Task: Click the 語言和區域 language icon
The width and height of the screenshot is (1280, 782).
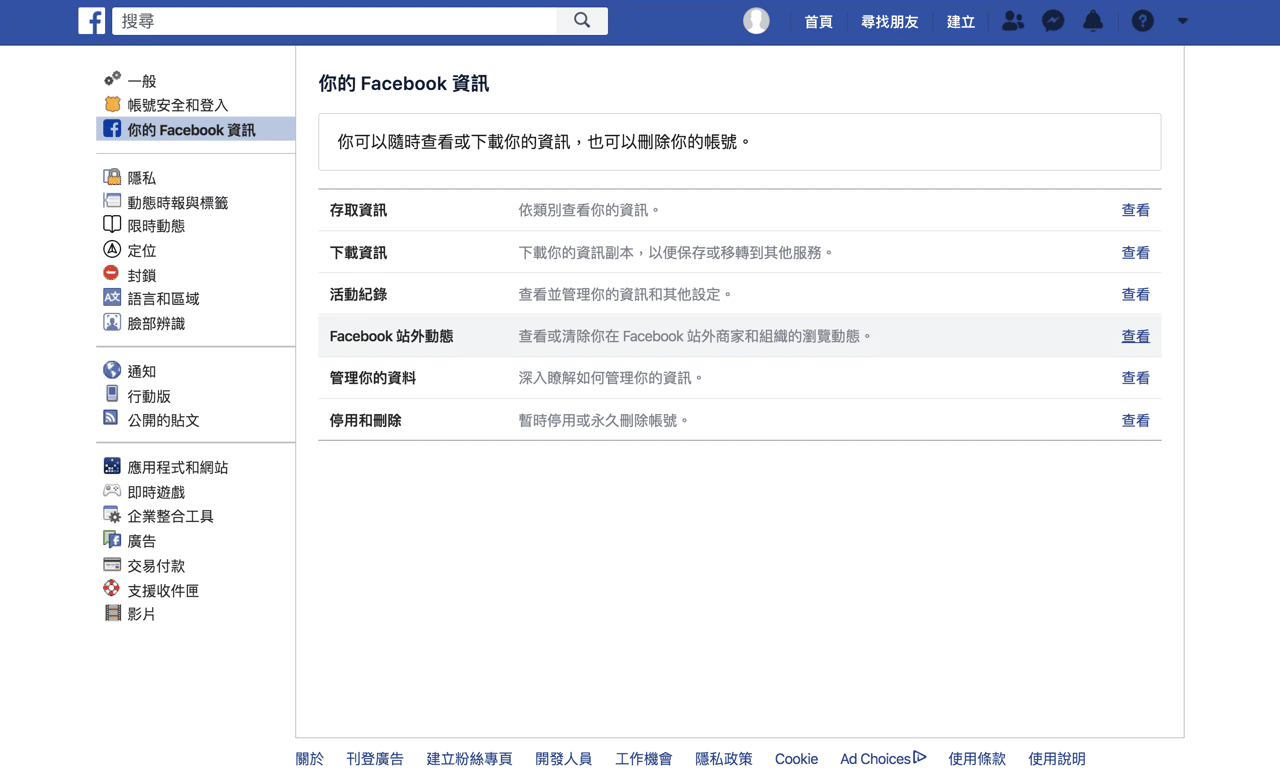Action: (x=112, y=297)
